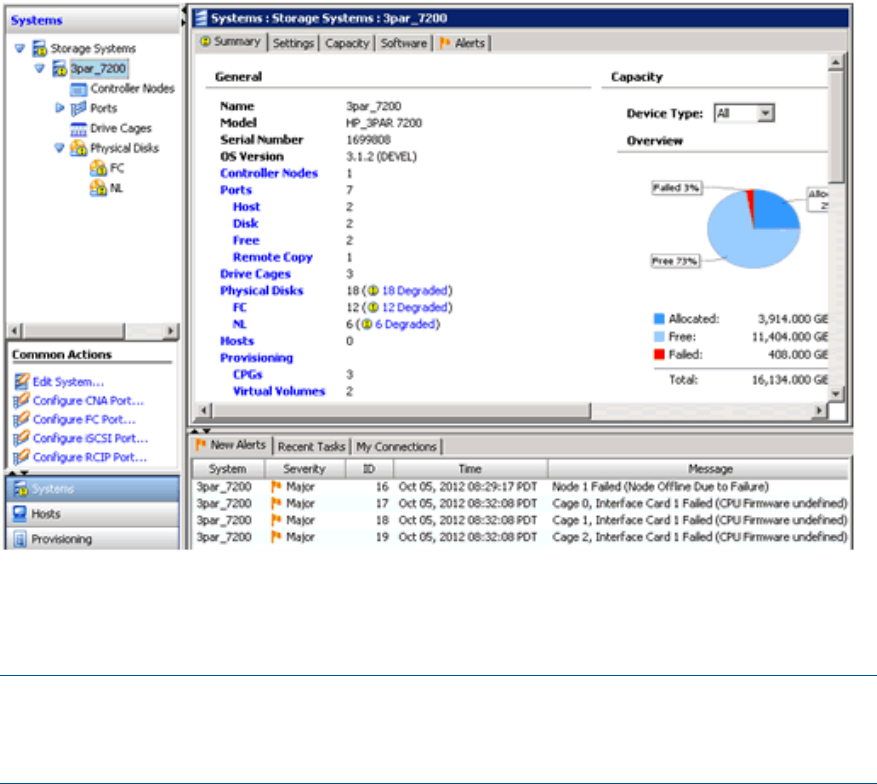This screenshot has width=877, height=784.
Task: Click the Drive Cages tree icon
Action: (x=78, y=129)
